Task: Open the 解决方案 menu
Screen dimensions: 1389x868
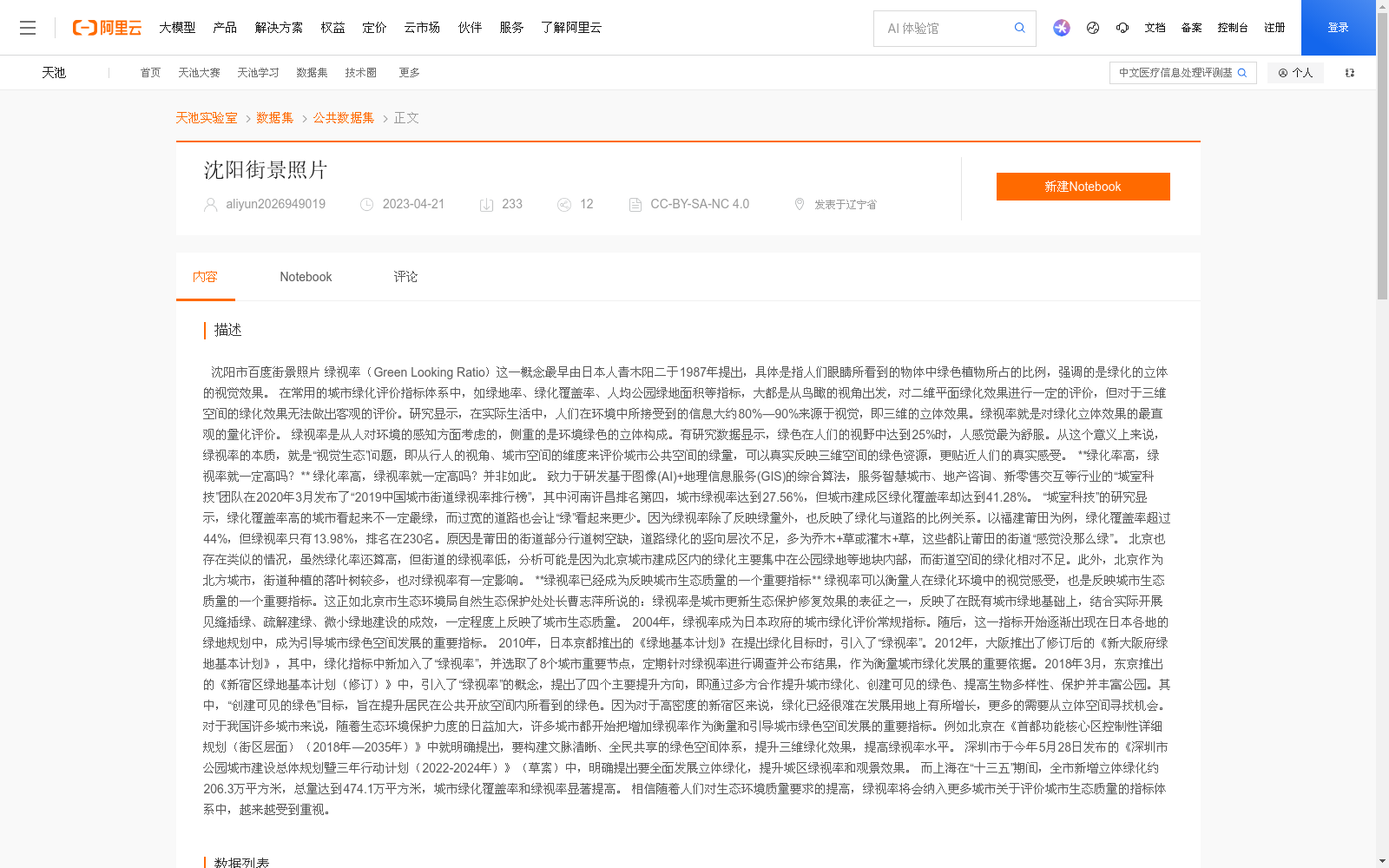Action: (279, 28)
